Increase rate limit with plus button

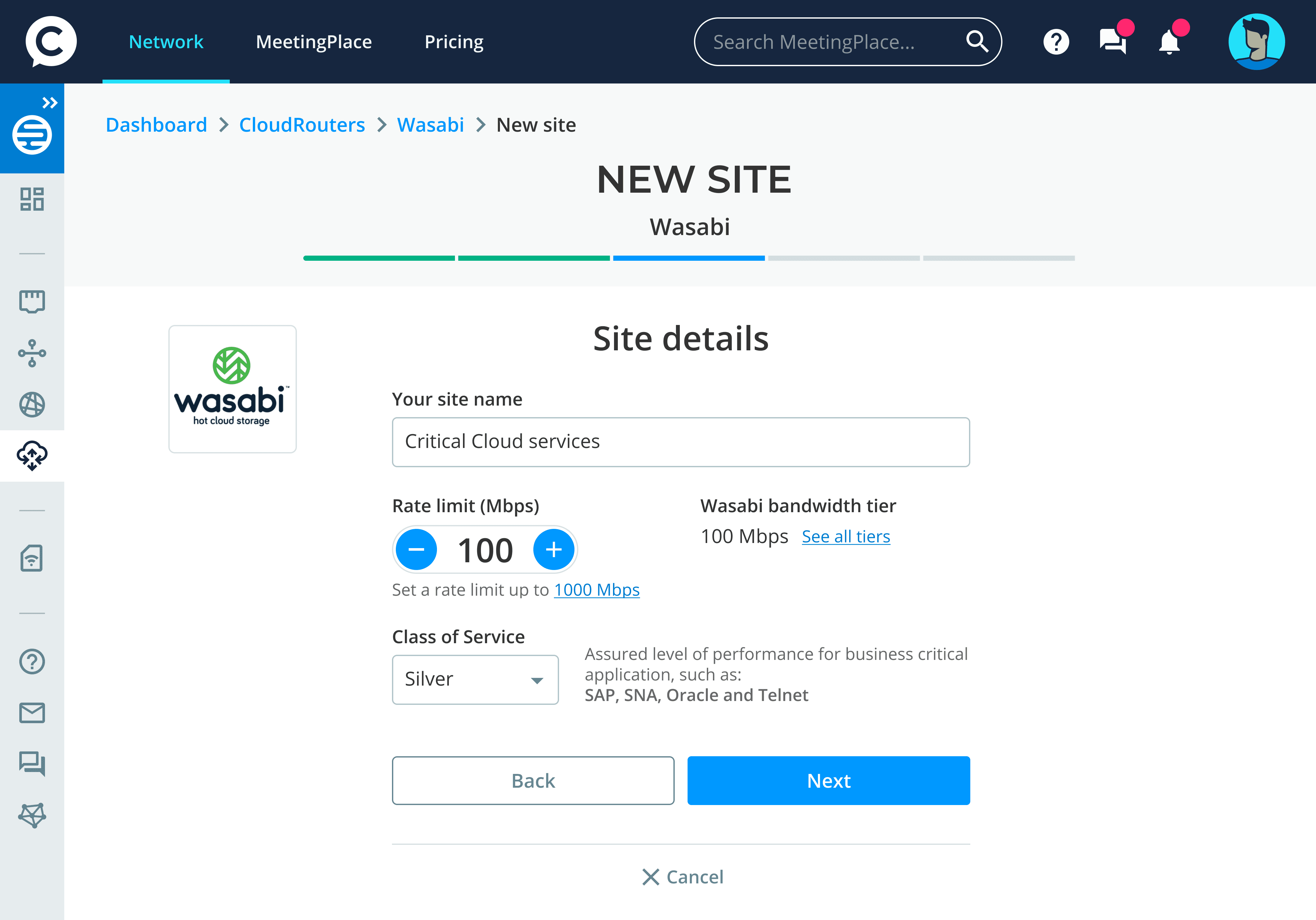pos(553,549)
